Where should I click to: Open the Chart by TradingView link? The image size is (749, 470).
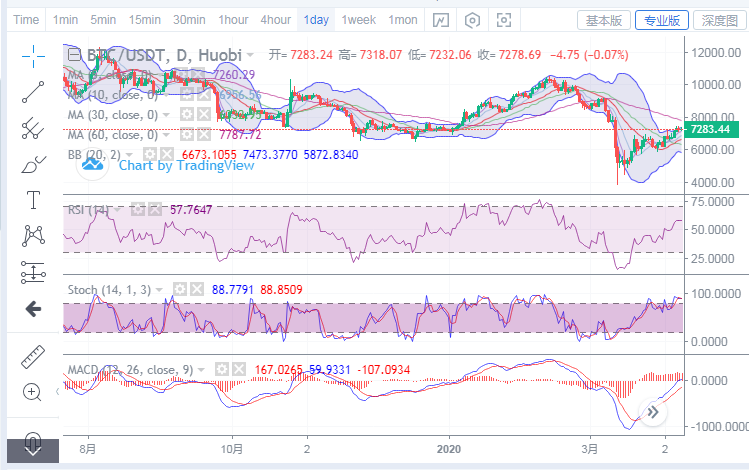(x=186, y=165)
